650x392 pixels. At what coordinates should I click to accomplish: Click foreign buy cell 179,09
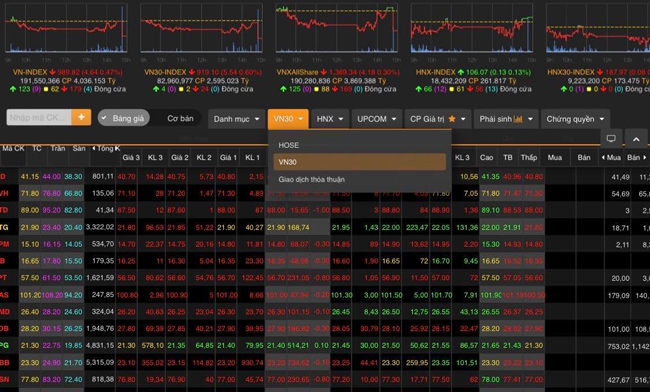coord(619,296)
